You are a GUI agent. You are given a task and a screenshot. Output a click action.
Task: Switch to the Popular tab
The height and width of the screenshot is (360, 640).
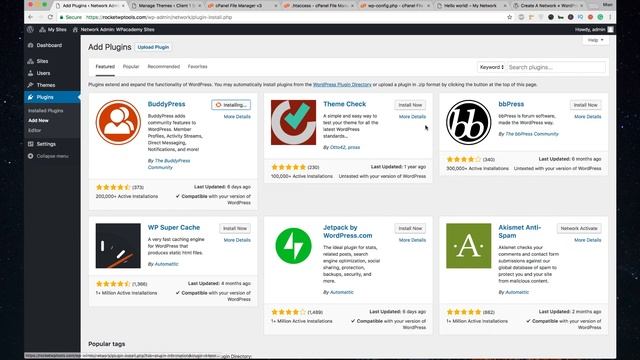131,67
